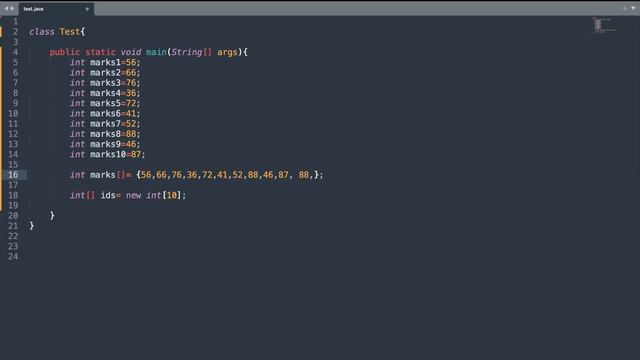
Task: Click line number 24 in gutter
Action: coord(13,257)
